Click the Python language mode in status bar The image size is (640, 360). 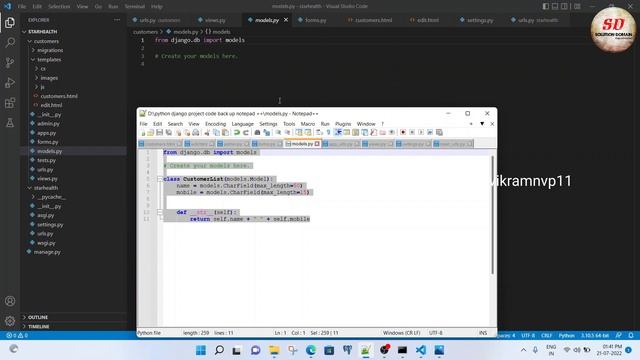click(x=566, y=336)
